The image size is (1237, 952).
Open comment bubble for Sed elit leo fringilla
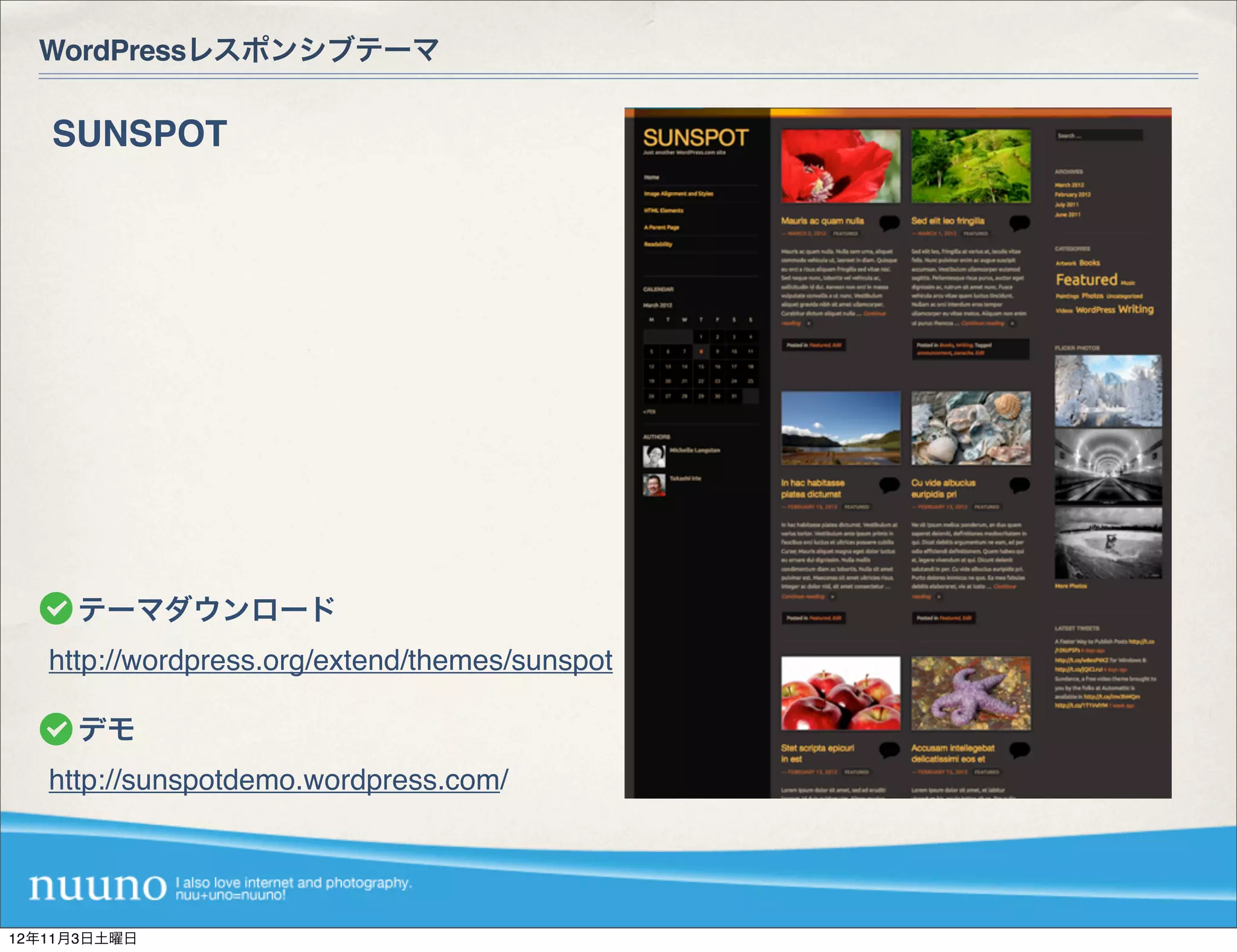click(x=1020, y=223)
